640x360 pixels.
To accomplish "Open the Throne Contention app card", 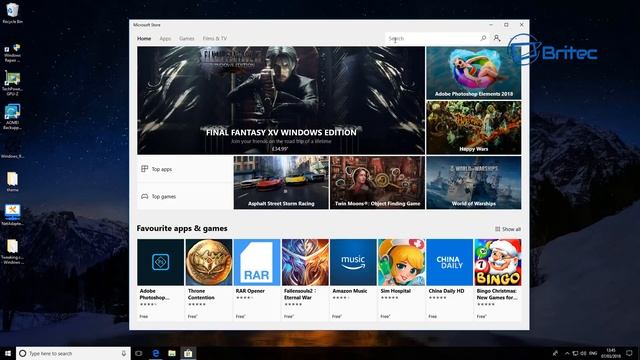I will 209,280.
